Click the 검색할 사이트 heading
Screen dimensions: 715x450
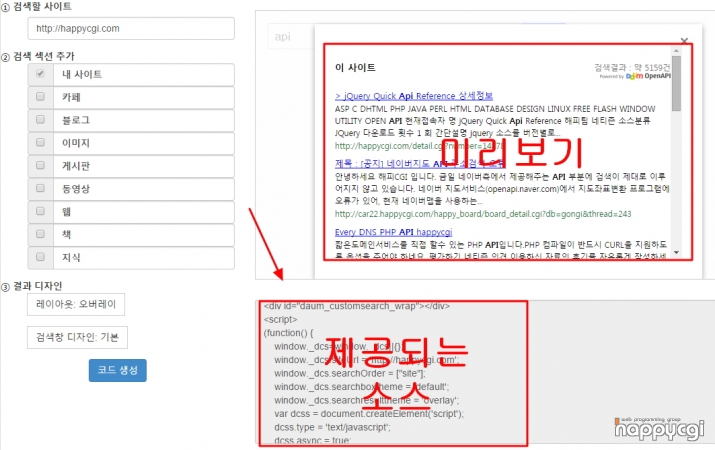(x=42, y=6)
